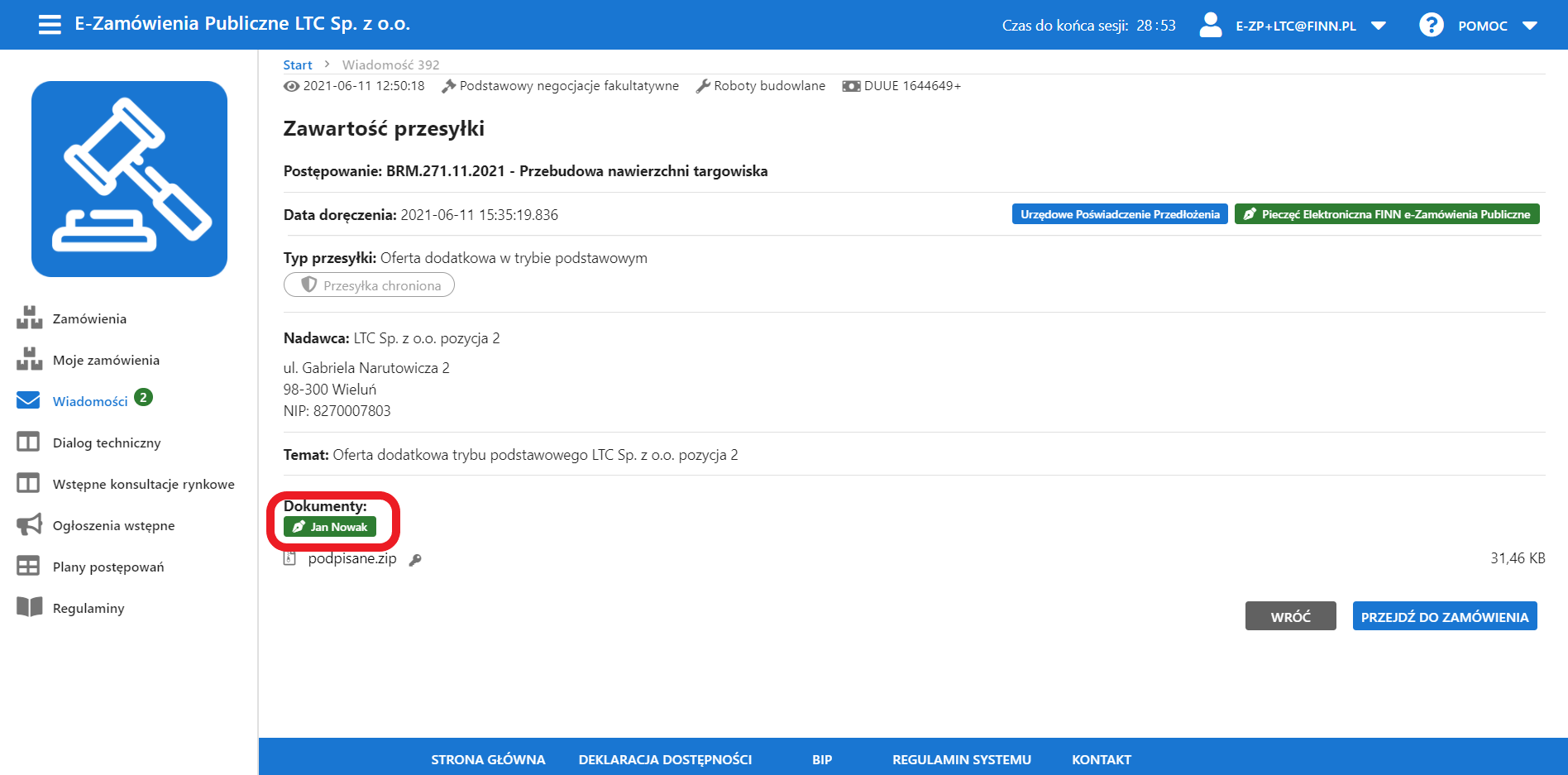The height and width of the screenshot is (775, 1568).
Task: Click the key icon after podpisane.zip
Action: coord(415,560)
